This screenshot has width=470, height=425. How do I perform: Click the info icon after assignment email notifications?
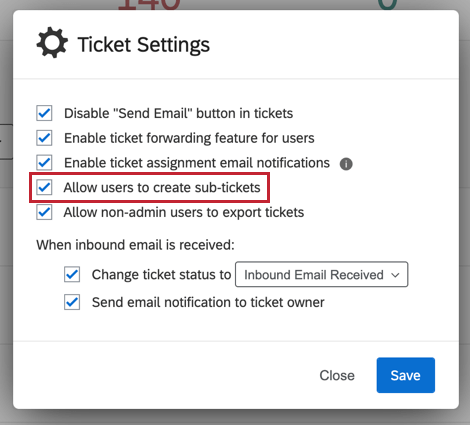coord(346,164)
